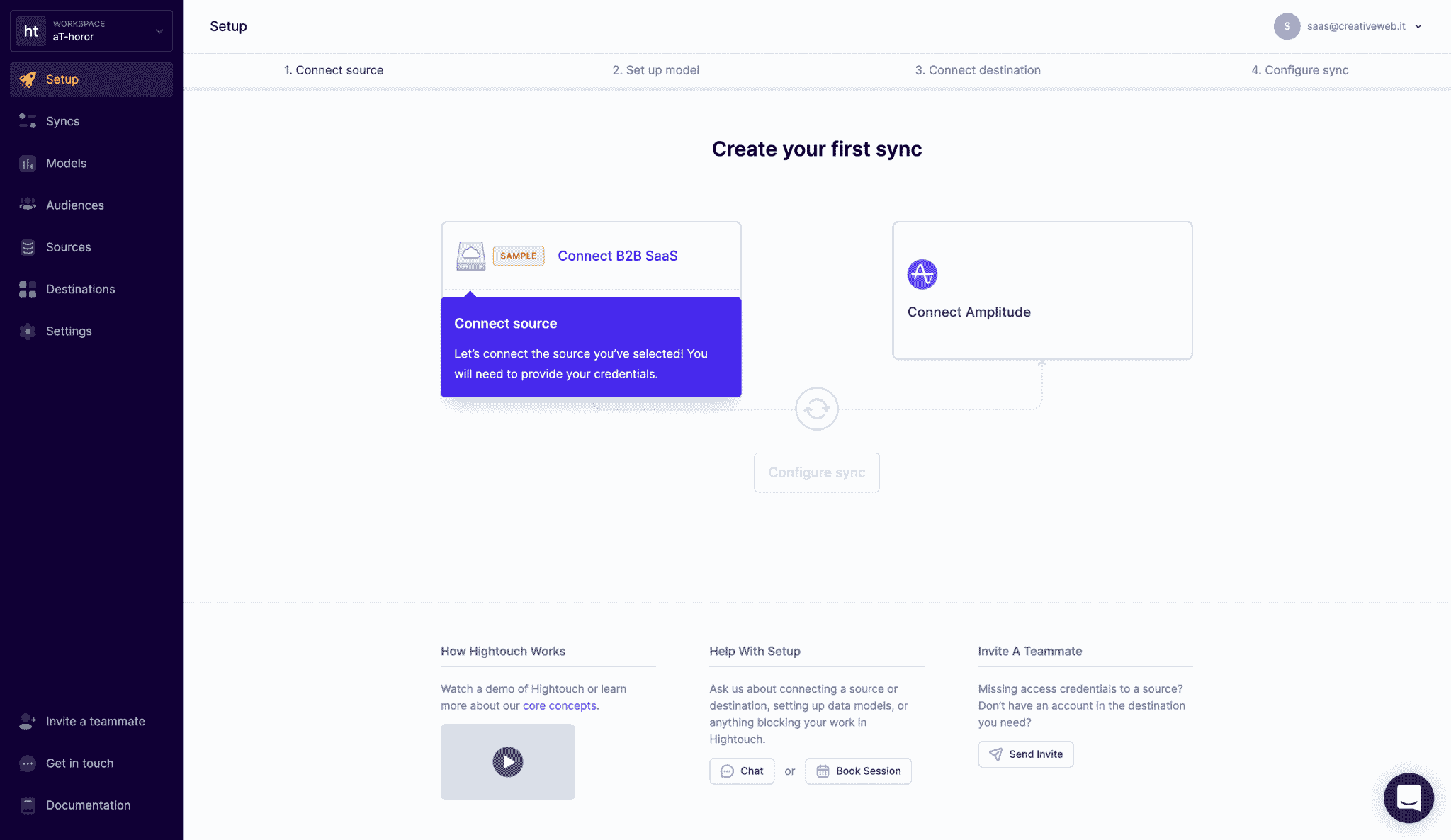Screen dimensions: 1451x840
Task: Click the 'How Hightouch Works' heading
Action: [x=503, y=651]
